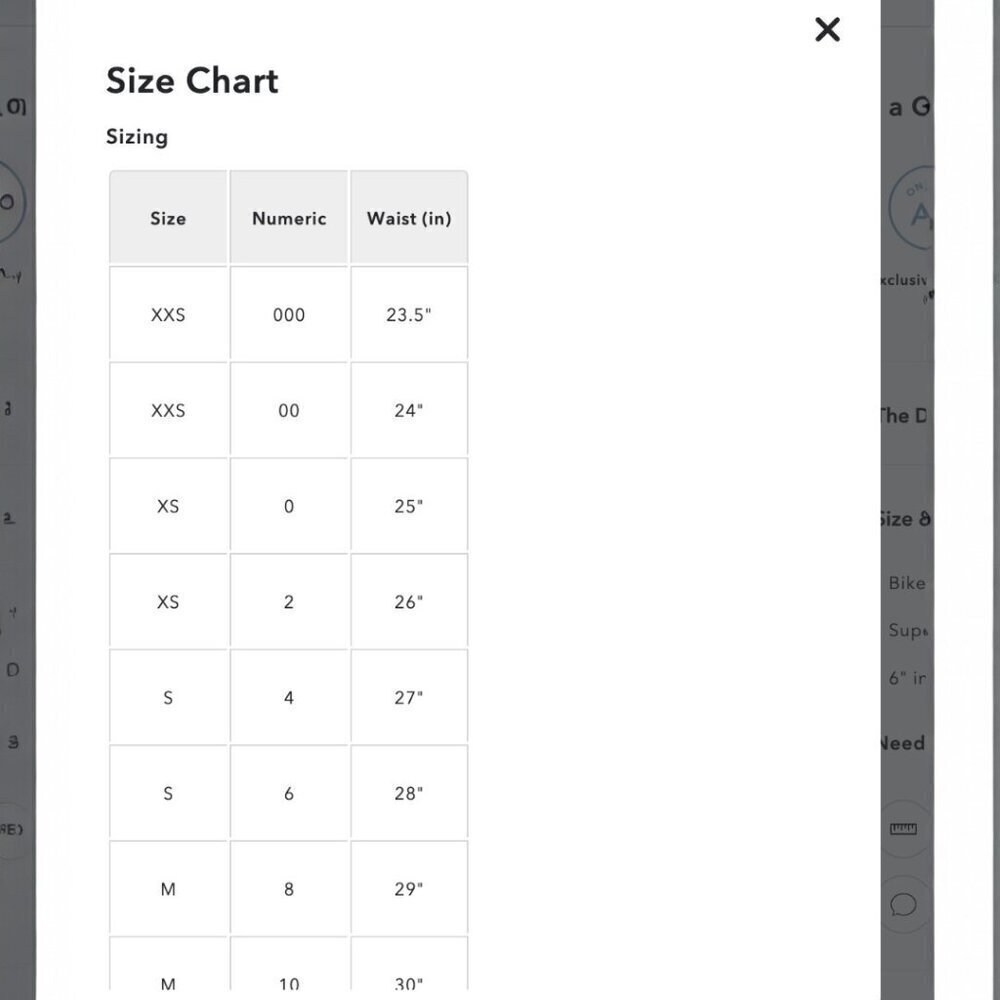Click the Size column header
Image resolution: width=1000 pixels, height=1000 pixels.
click(x=168, y=217)
